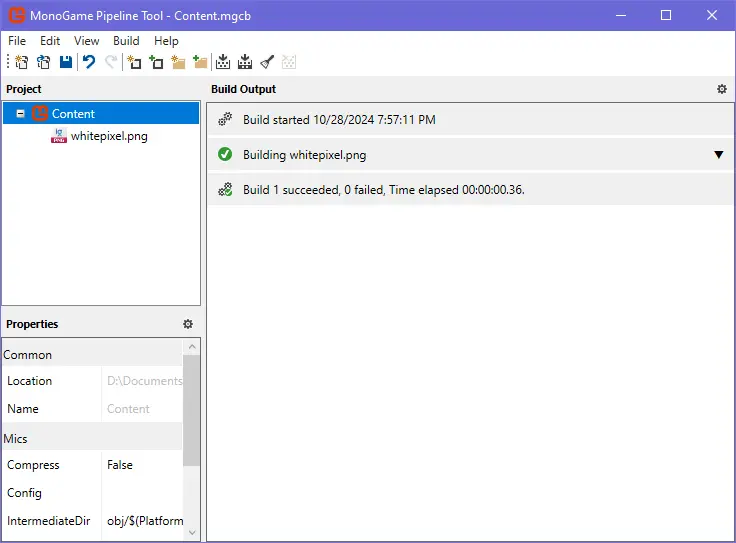This screenshot has height=543, width=736.
Task: Minimize the Pipeline Tool window
Action: [621, 15]
